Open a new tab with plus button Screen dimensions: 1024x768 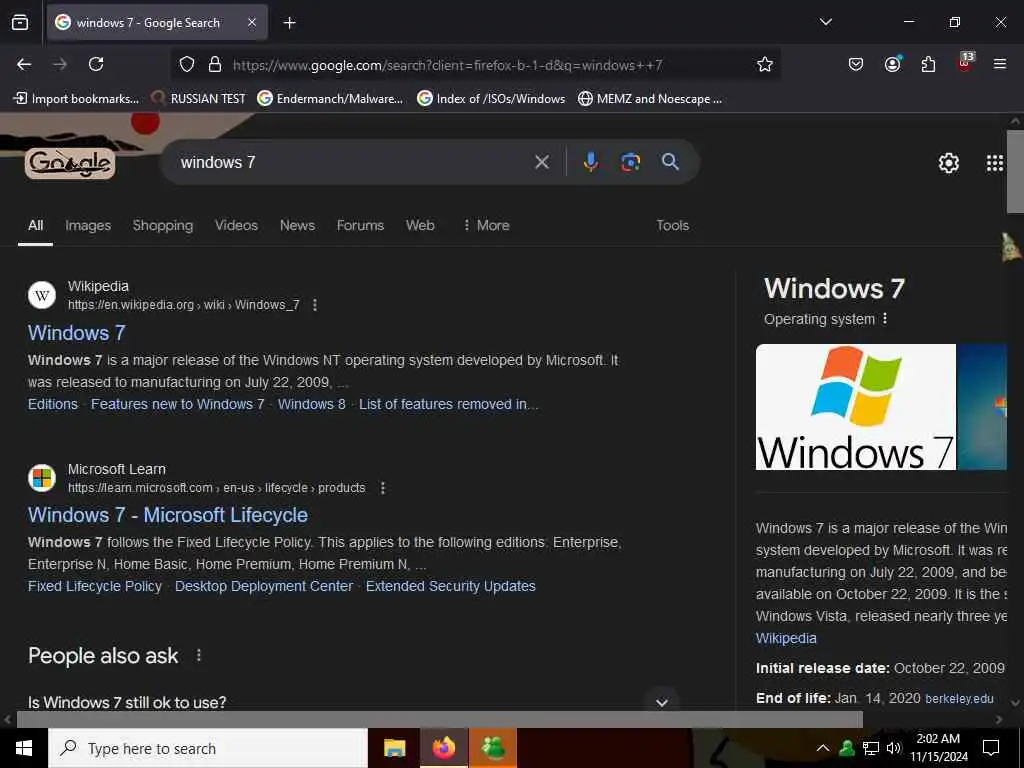coord(289,23)
